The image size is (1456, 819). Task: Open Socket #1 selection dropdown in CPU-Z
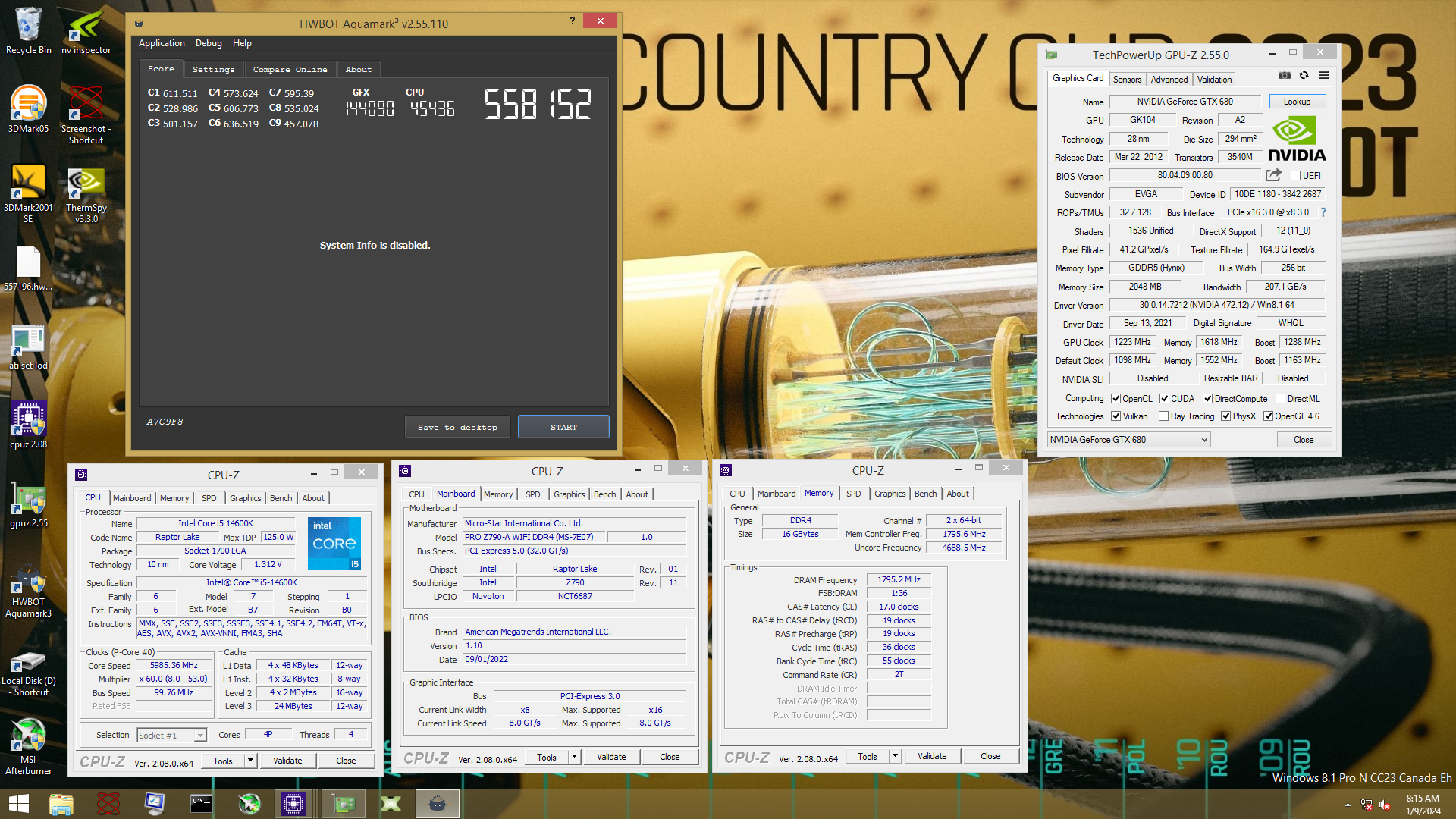[x=171, y=736]
